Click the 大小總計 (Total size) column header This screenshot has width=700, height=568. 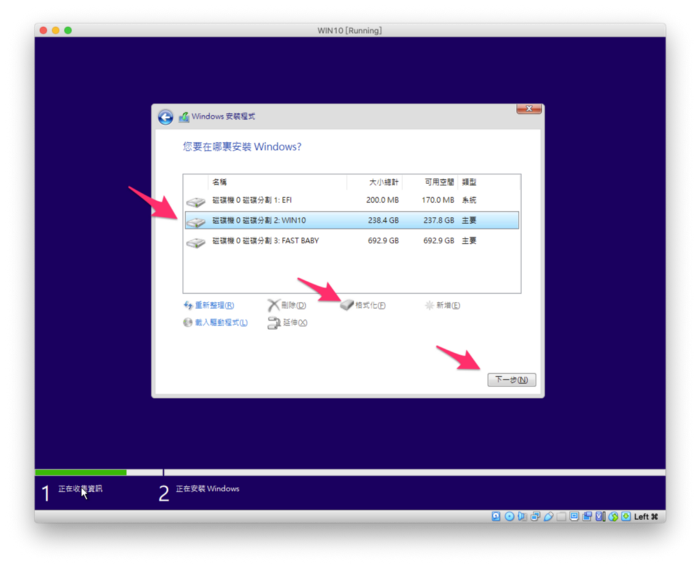pyautogui.click(x=383, y=182)
